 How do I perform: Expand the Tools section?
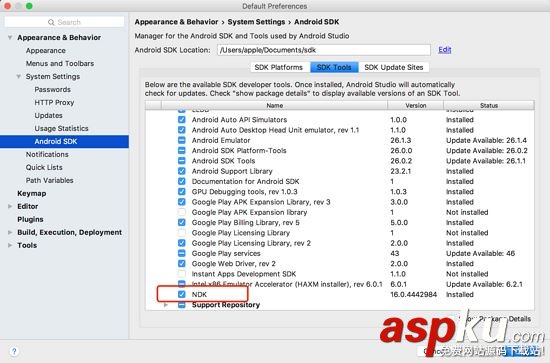pyautogui.click(x=10, y=245)
